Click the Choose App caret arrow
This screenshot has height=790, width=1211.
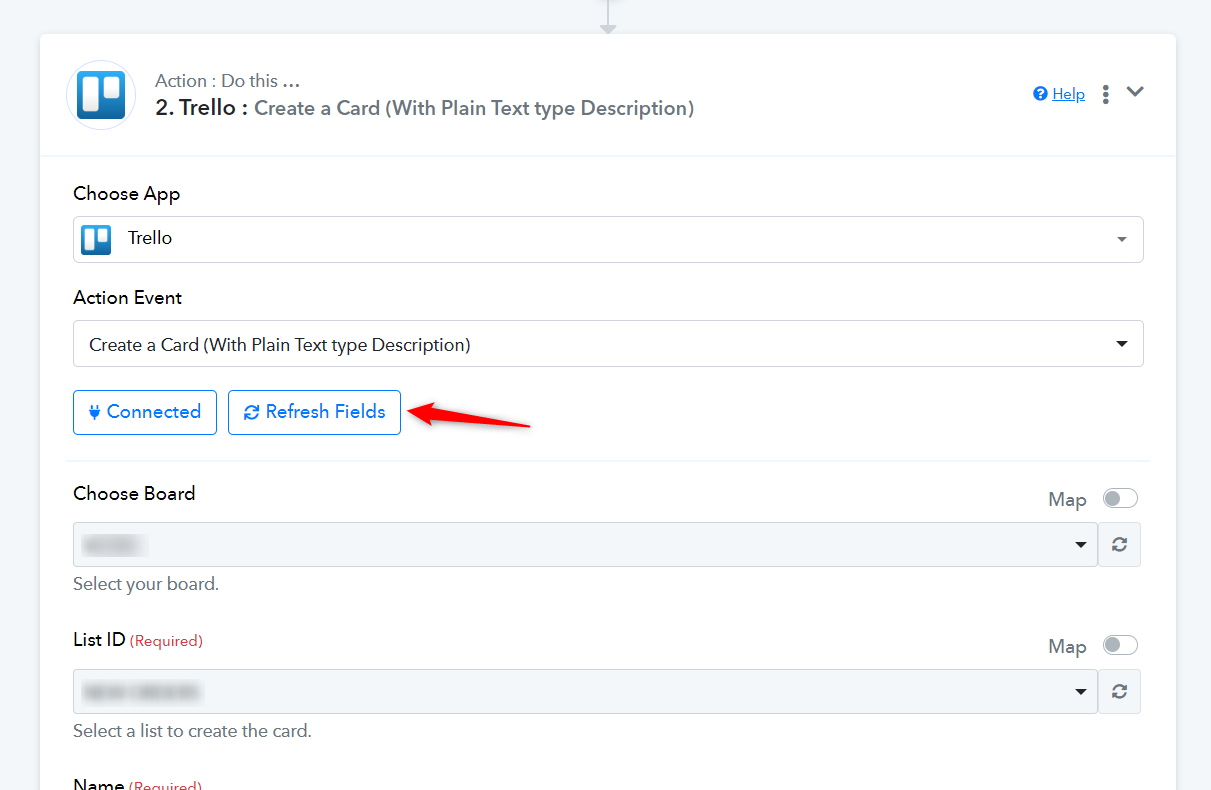[1122, 240]
